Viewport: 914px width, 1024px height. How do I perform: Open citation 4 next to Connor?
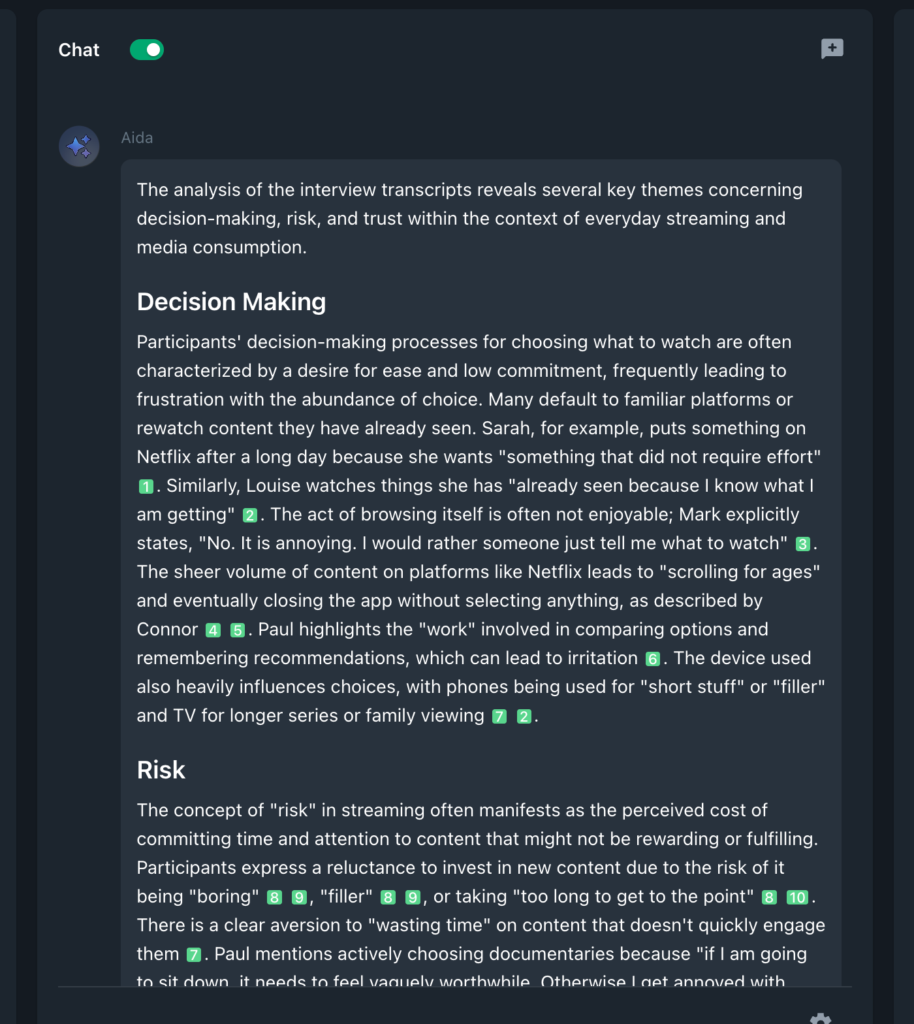click(213, 631)
